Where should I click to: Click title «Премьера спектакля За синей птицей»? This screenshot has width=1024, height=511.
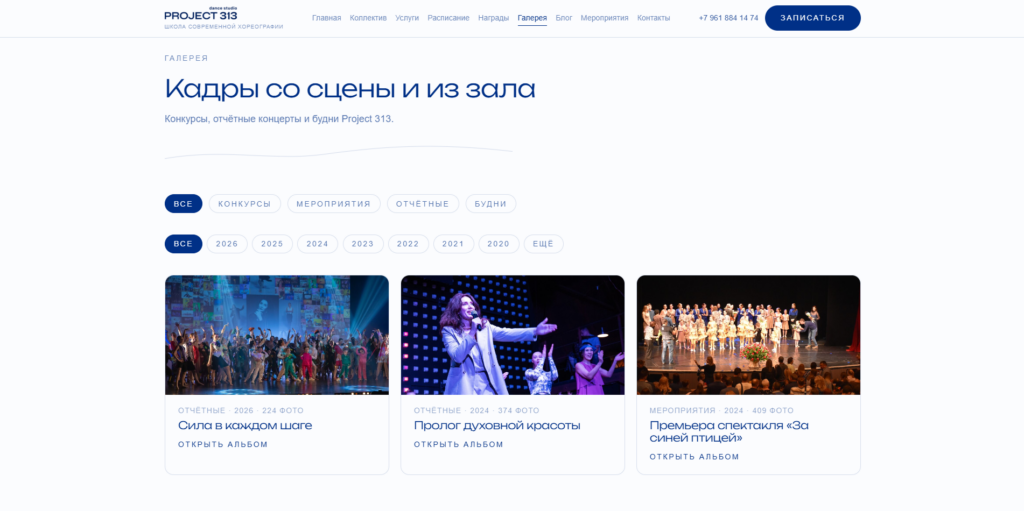pos(729,431)
